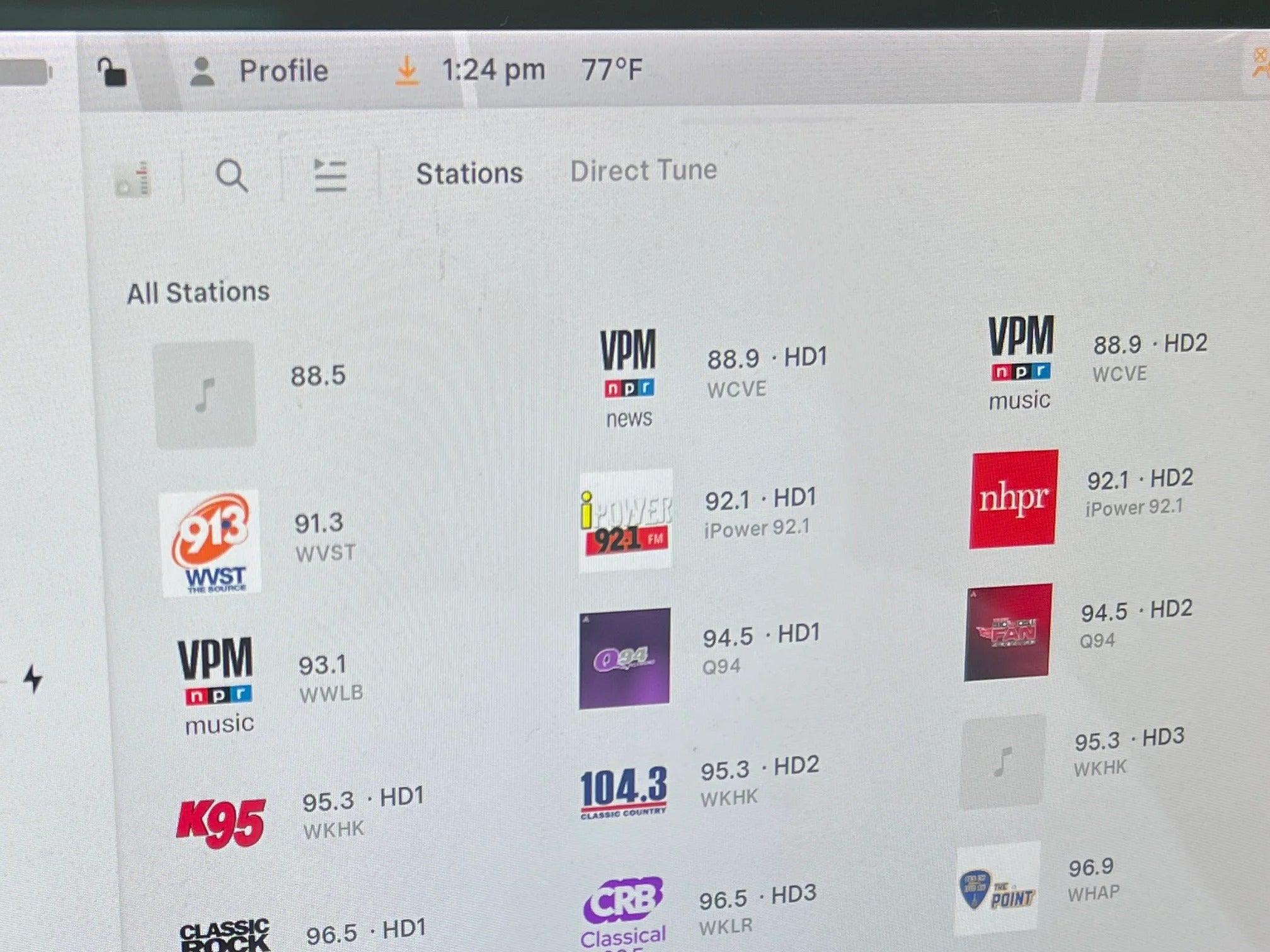1270x952 pixels.
Task: Tap the orange software download arrow
Action: click(407, 71)
